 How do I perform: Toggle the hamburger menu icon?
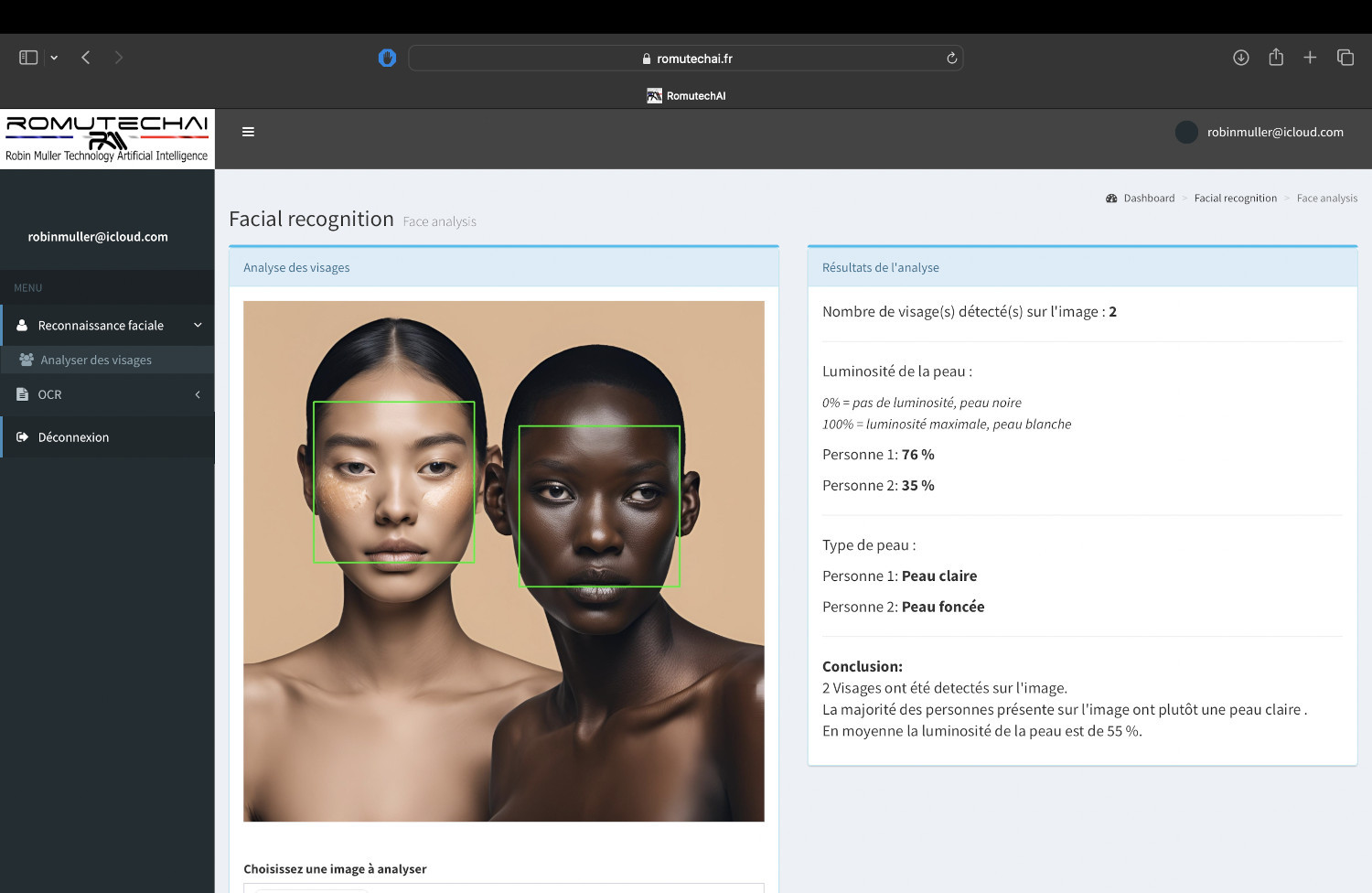coord(248,132)
